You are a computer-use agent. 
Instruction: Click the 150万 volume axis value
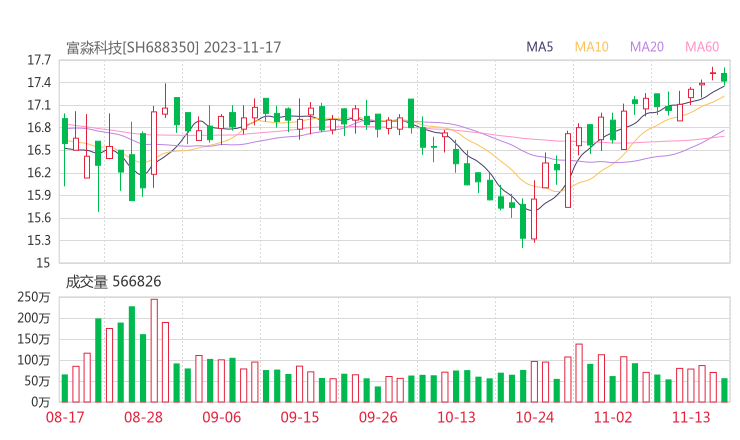point(34,339)
